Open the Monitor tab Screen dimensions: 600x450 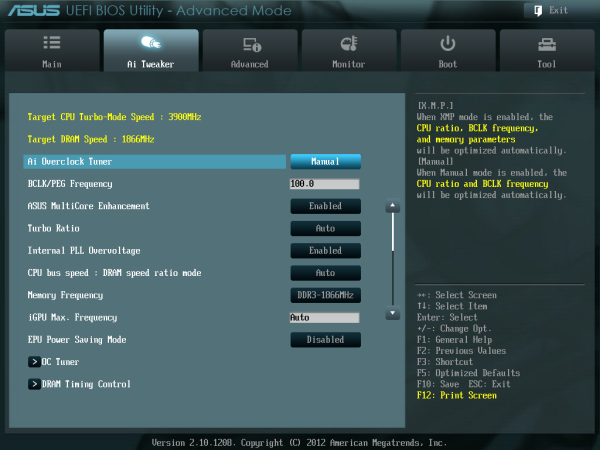pos(349,50)
